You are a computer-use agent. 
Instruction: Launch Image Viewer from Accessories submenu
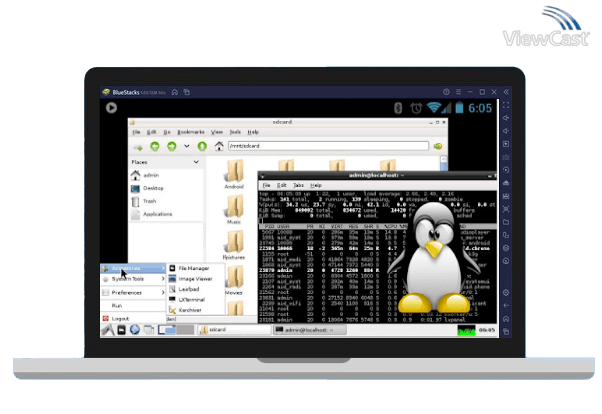[195, 279]
